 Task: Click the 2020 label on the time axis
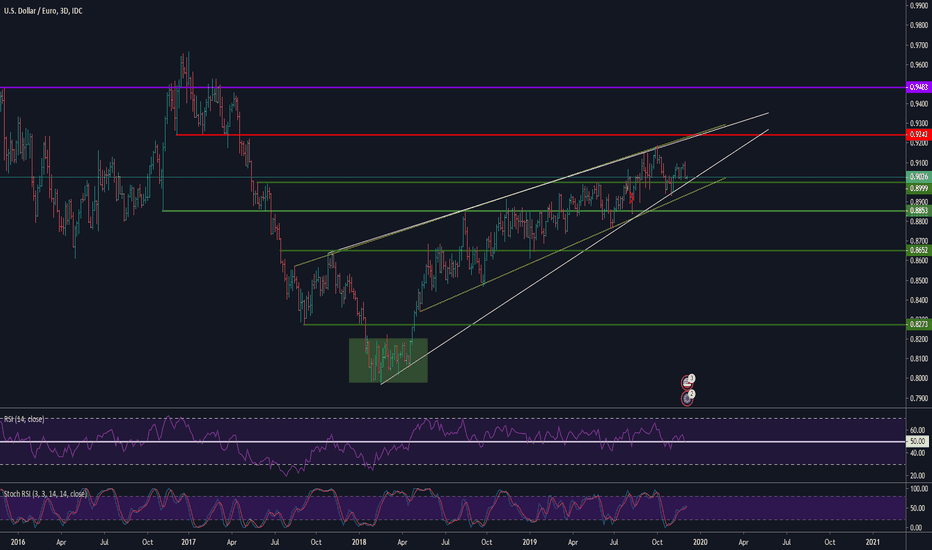[700, 540]
